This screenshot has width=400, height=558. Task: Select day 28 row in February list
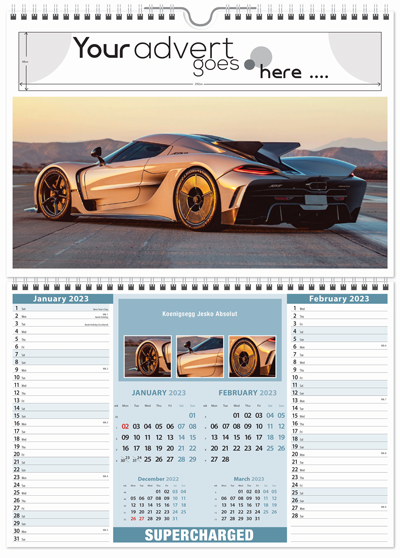339,516
